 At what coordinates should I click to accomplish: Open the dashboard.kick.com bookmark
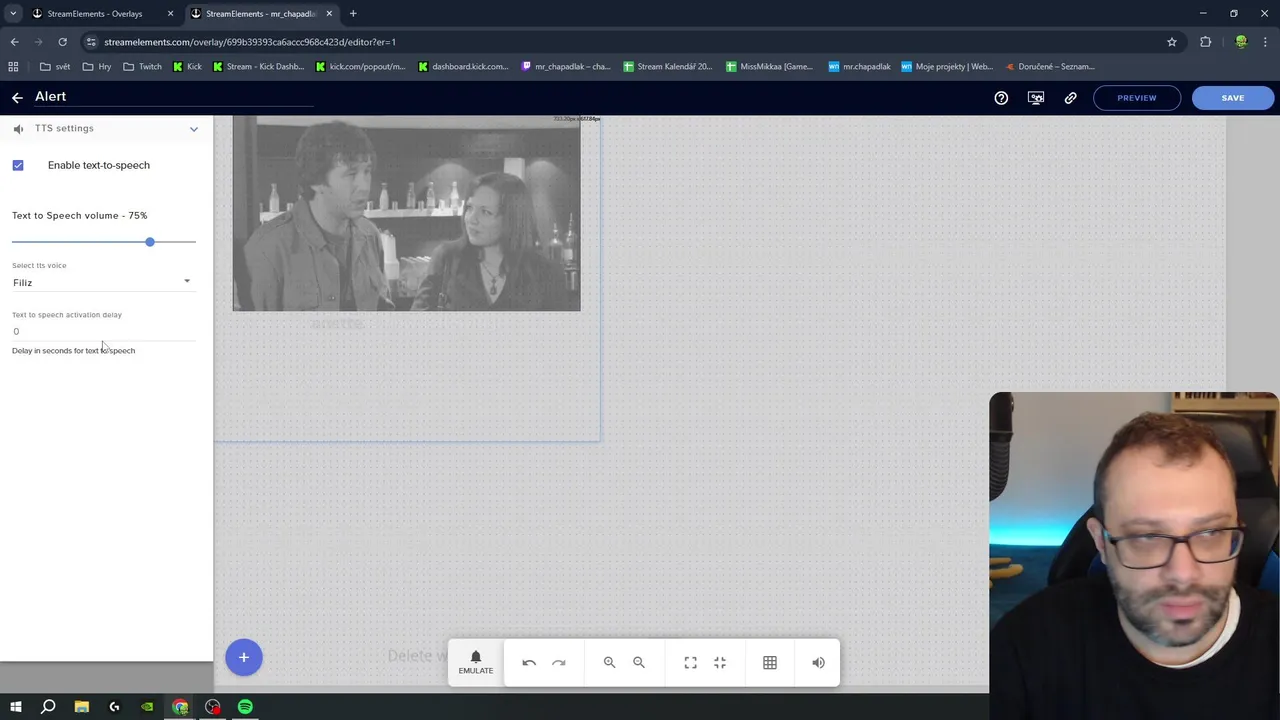pyautogui.click(x=463, y=67)
